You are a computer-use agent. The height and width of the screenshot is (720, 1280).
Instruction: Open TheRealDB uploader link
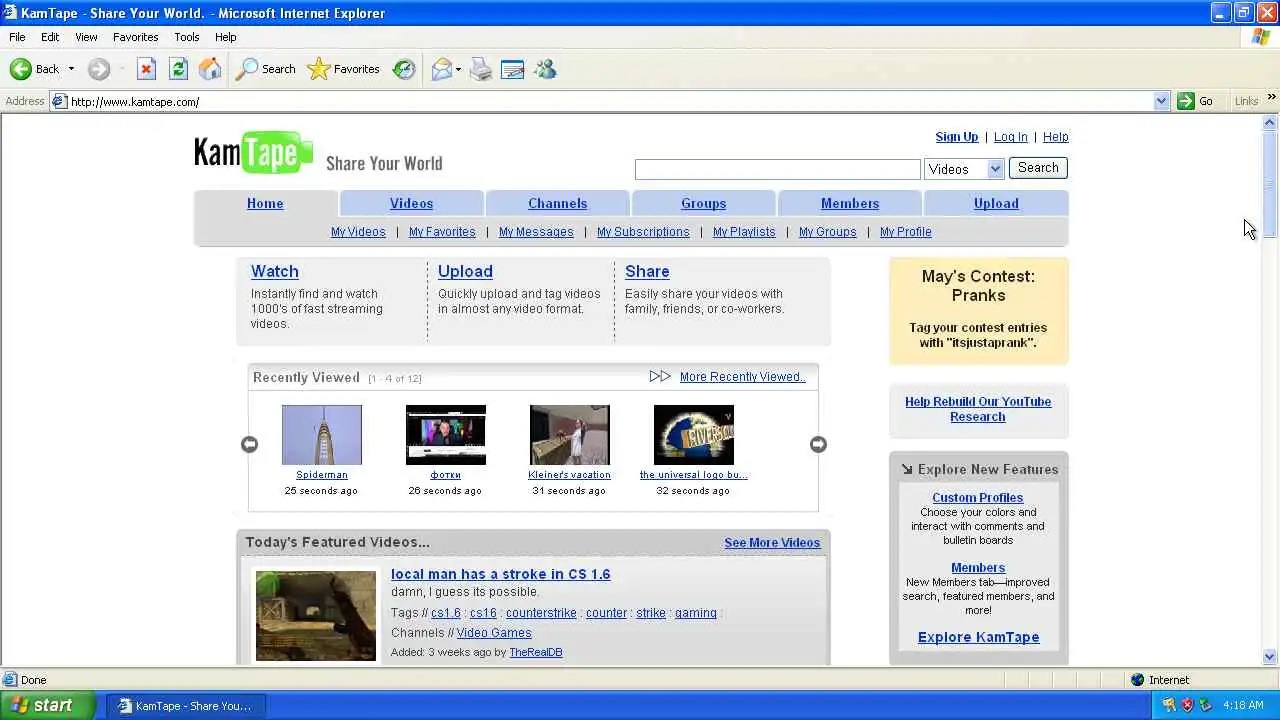pyautogui.click(x=536, y=652)
